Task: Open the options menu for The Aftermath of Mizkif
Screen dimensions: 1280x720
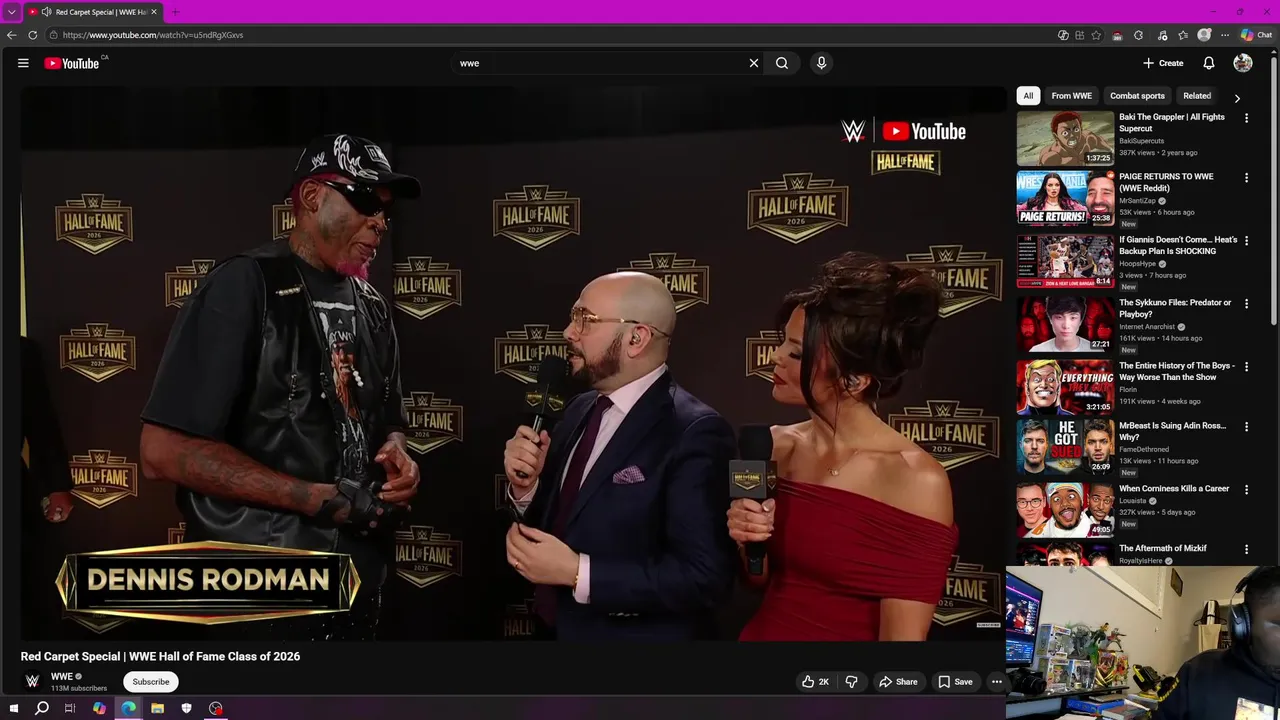Action: coord(1246,550)
